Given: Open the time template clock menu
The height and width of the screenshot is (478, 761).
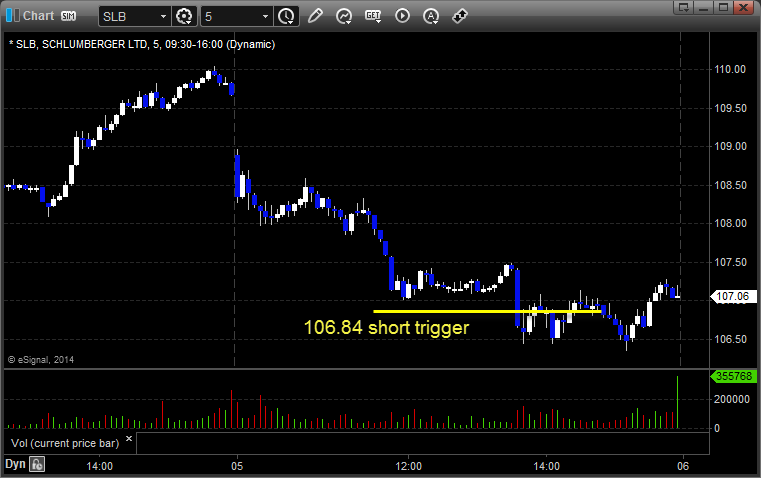Looking at the screenshot, I should (x=286, y=16).
